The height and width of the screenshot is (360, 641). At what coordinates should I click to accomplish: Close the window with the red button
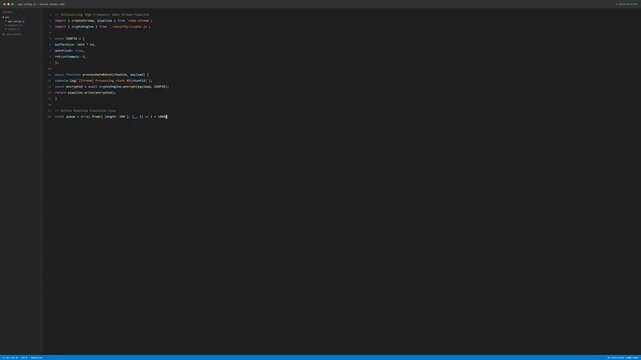click(4, 4)
